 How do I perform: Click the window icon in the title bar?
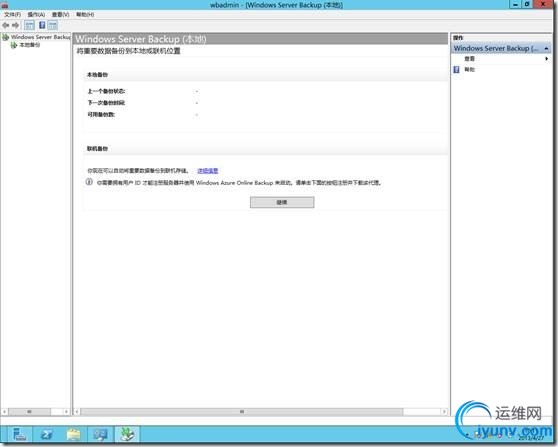click(x=5, y=5)
